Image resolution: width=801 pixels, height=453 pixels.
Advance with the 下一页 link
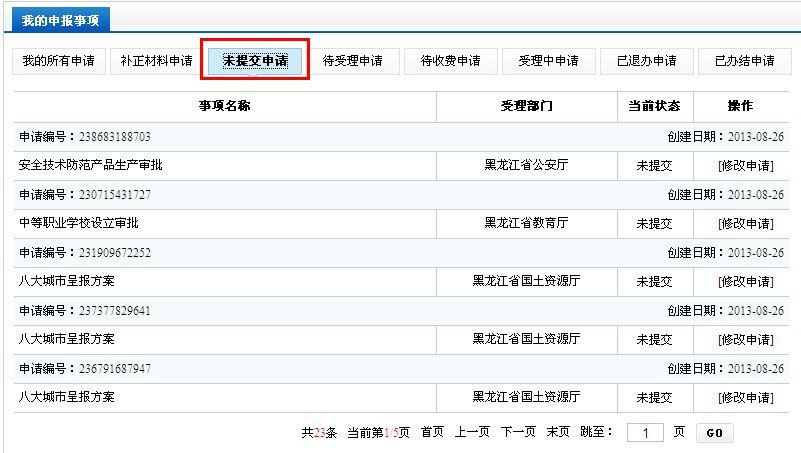(x=517, y=433)
